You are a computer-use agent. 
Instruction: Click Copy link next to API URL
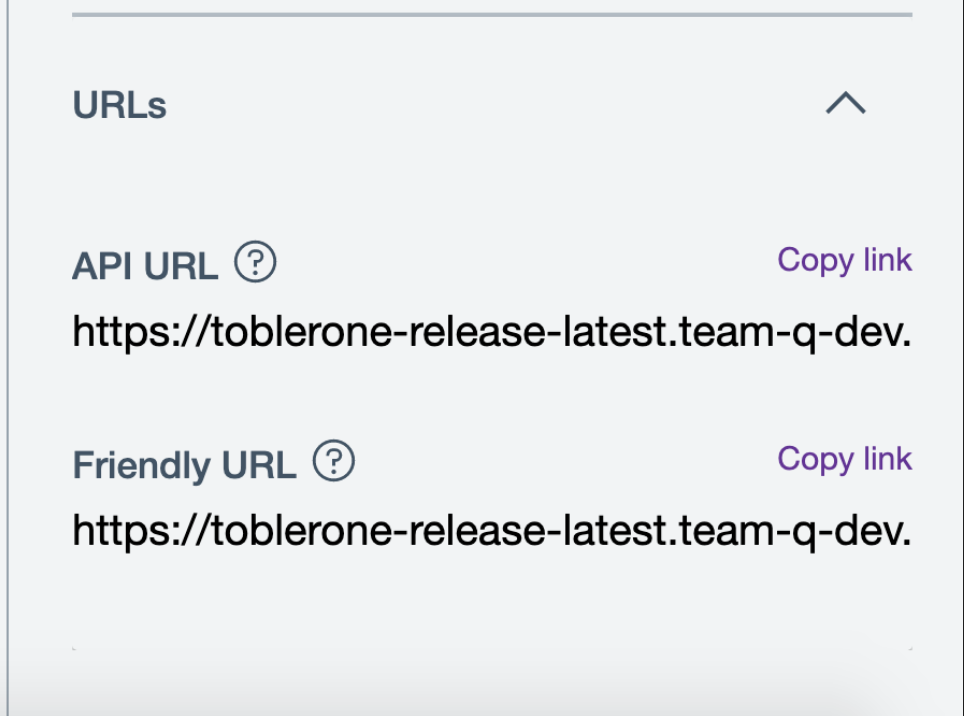pyautogui.click(x=845, y=260)
